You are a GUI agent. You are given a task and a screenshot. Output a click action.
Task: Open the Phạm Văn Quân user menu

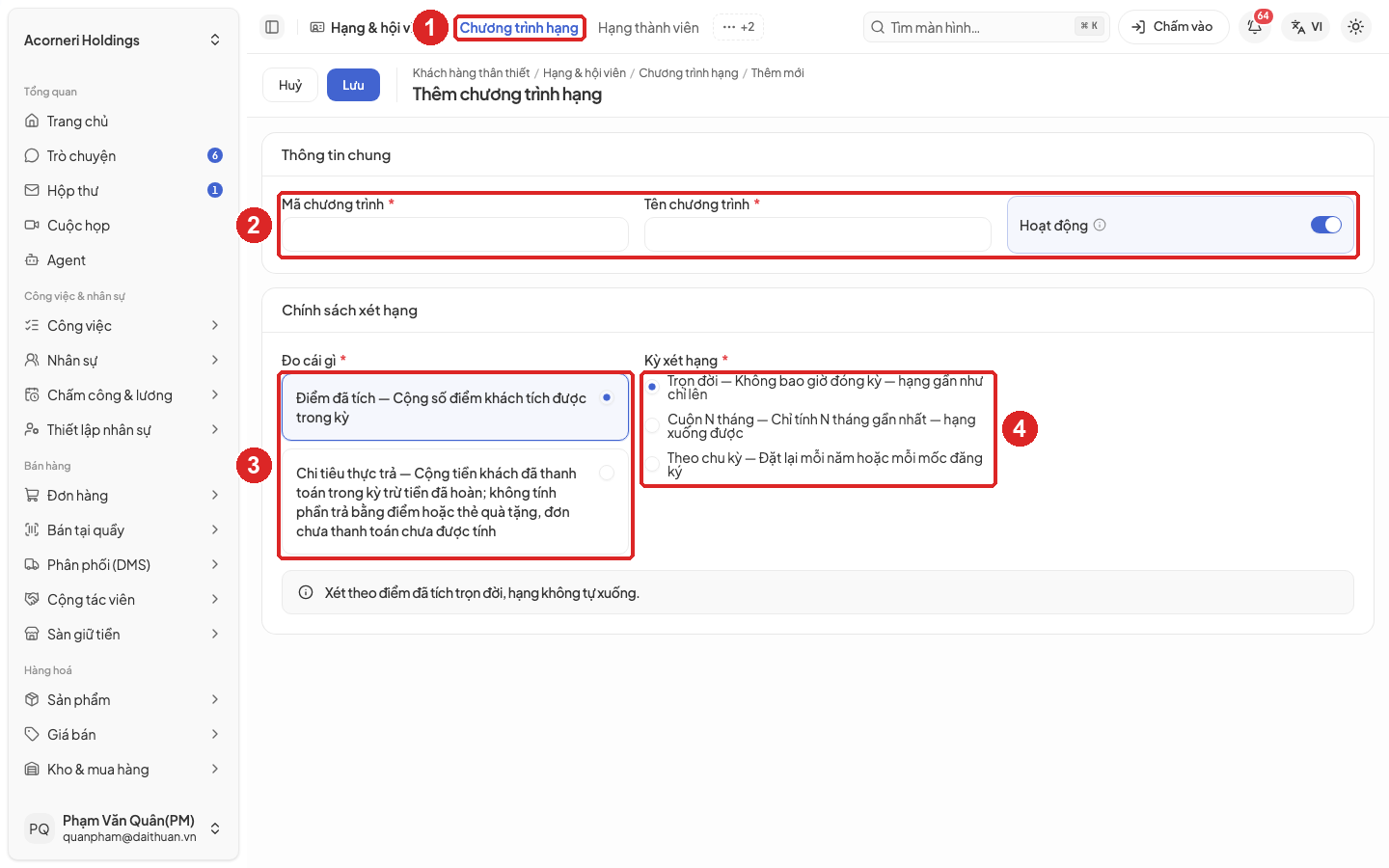tap(123, 828)
